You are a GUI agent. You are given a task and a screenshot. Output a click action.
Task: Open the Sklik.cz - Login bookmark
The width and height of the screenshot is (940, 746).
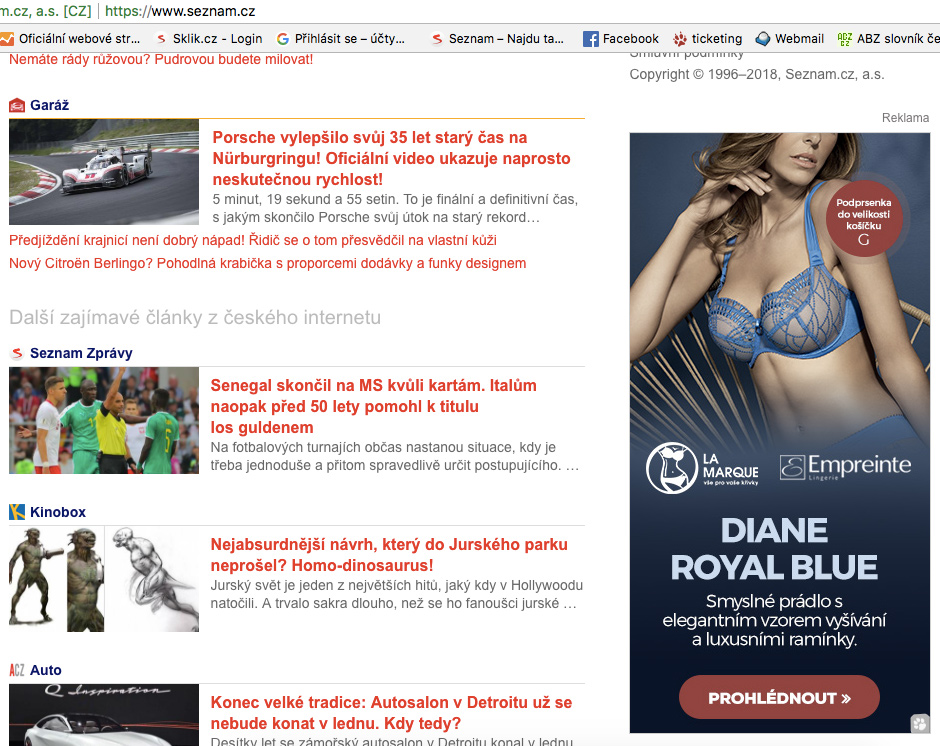209,38
